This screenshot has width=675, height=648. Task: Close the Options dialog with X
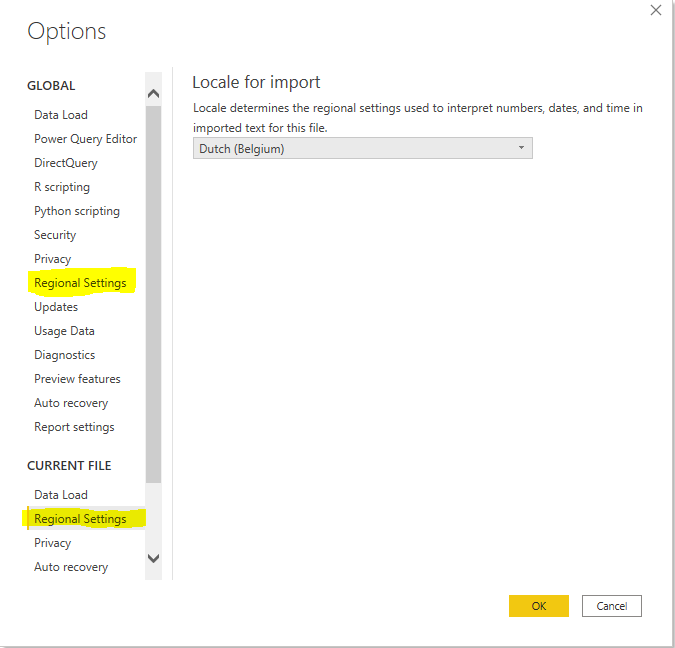(x=656, y=10)
